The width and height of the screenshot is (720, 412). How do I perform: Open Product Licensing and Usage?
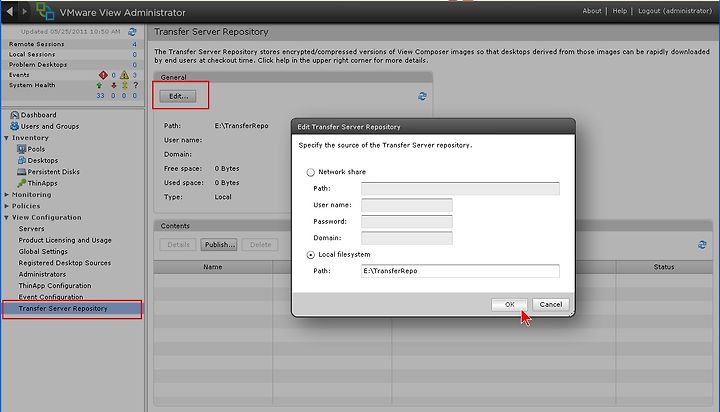click(x=65, y=240)
